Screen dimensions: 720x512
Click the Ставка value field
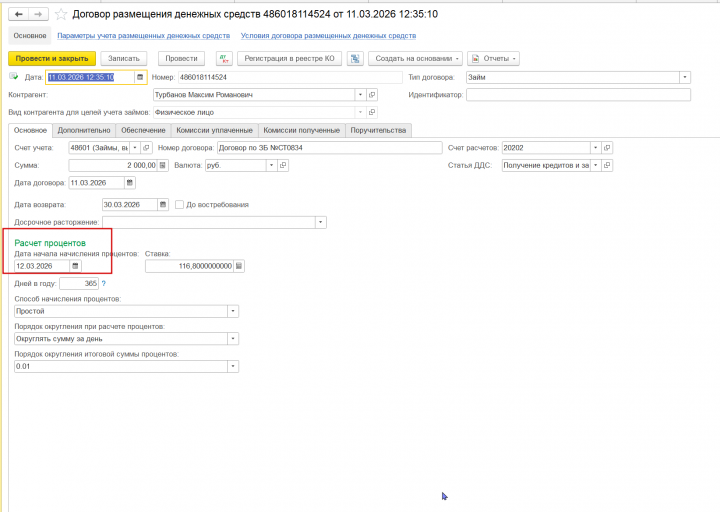(189, 266)
